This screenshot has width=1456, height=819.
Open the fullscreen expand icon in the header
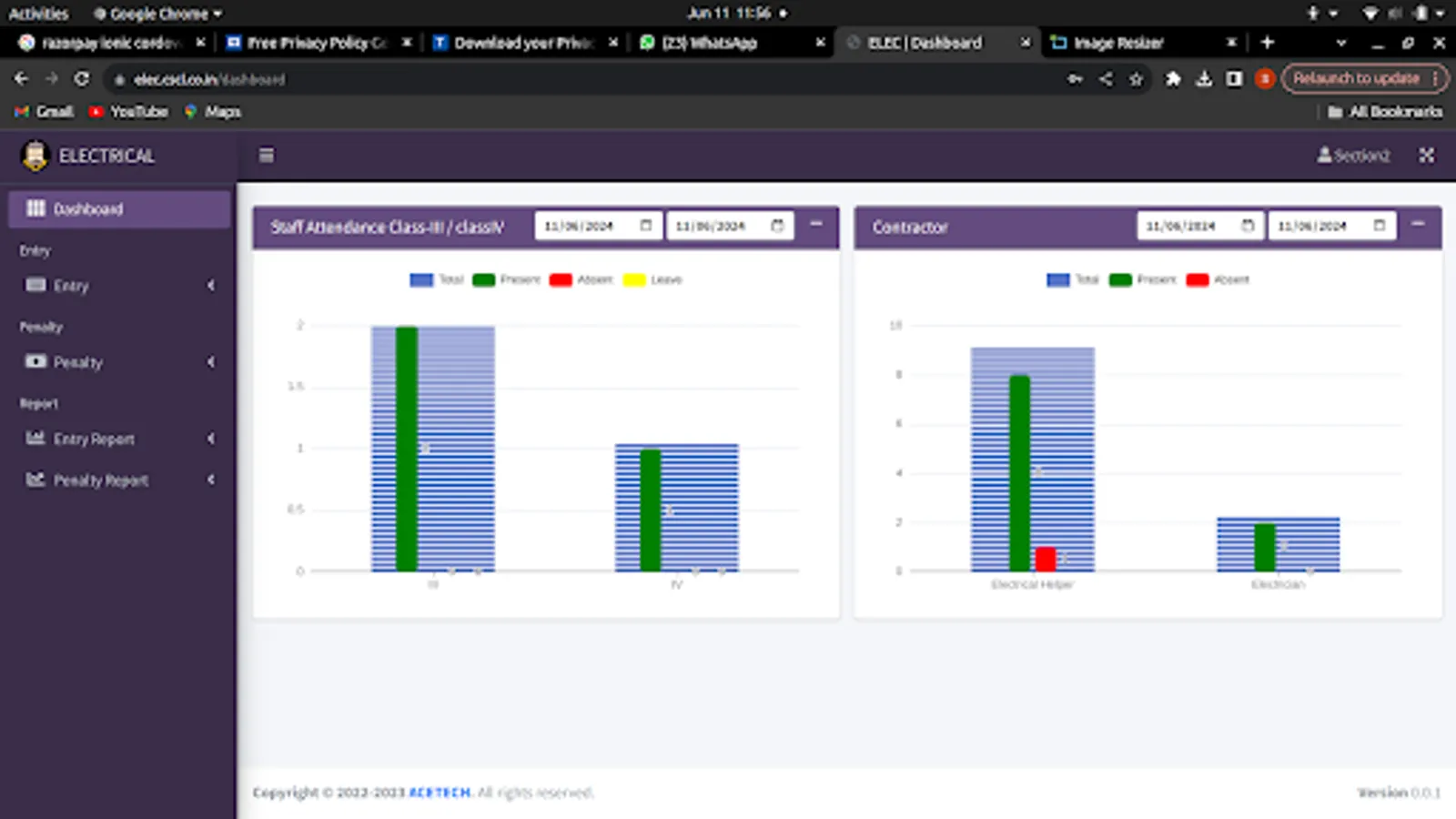(x=1426, y=156)
